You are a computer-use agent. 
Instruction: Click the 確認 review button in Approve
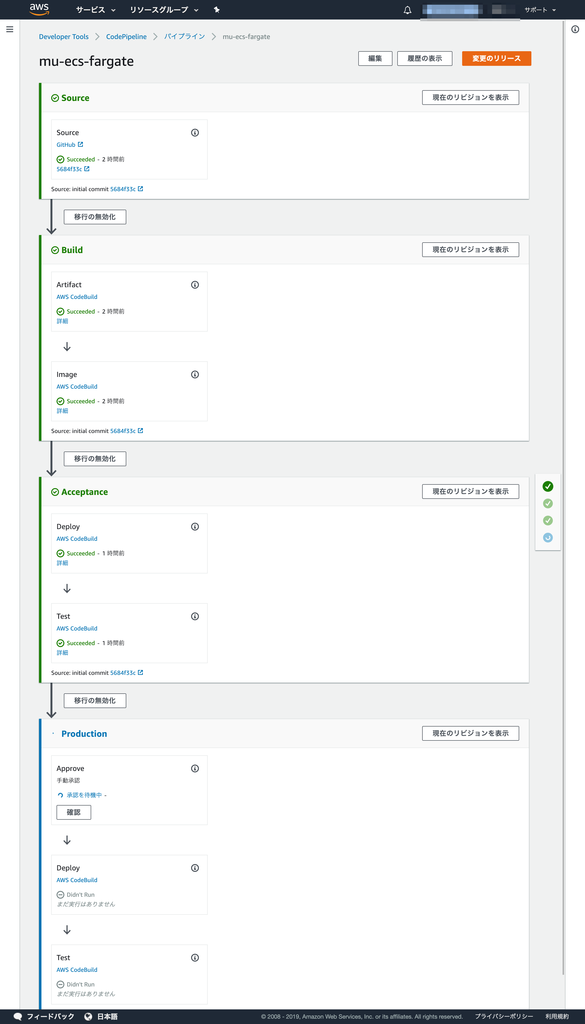[74, 812]
